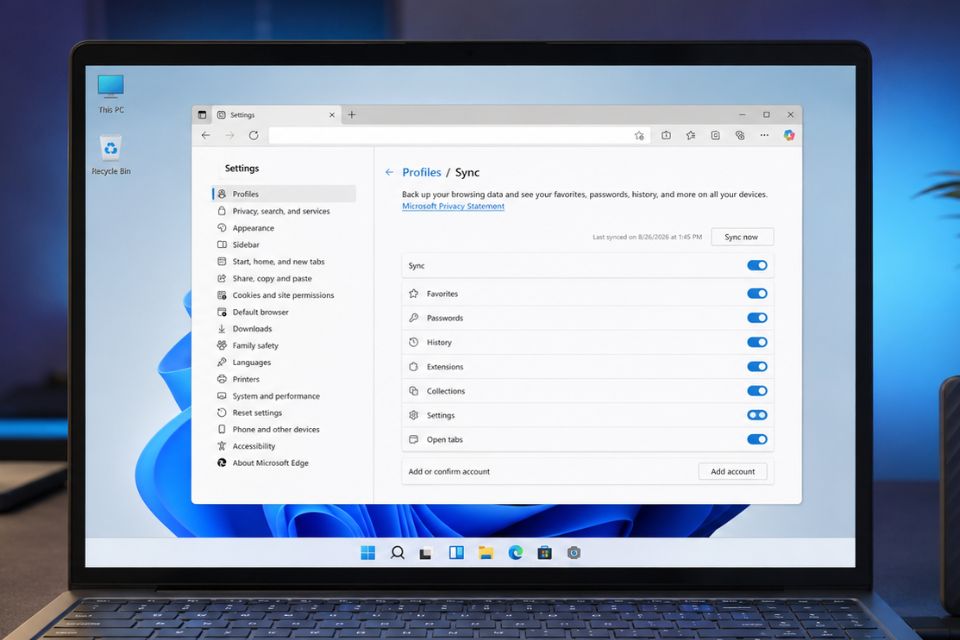The width and height of the screenshot is (960, 640).
Task: Open the gear Settings app on taskbar
Action: [574, 553]
